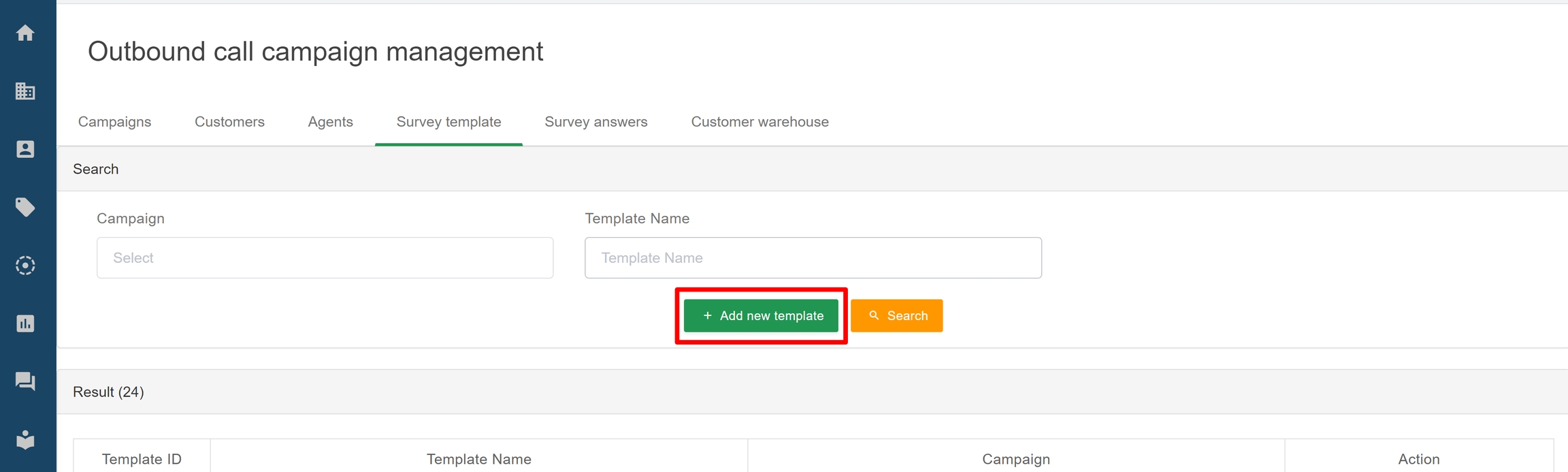Select the dashed circle target icon
This screenshot has height=472, width=1568.
pyautogui.click(x=25, y=265)
